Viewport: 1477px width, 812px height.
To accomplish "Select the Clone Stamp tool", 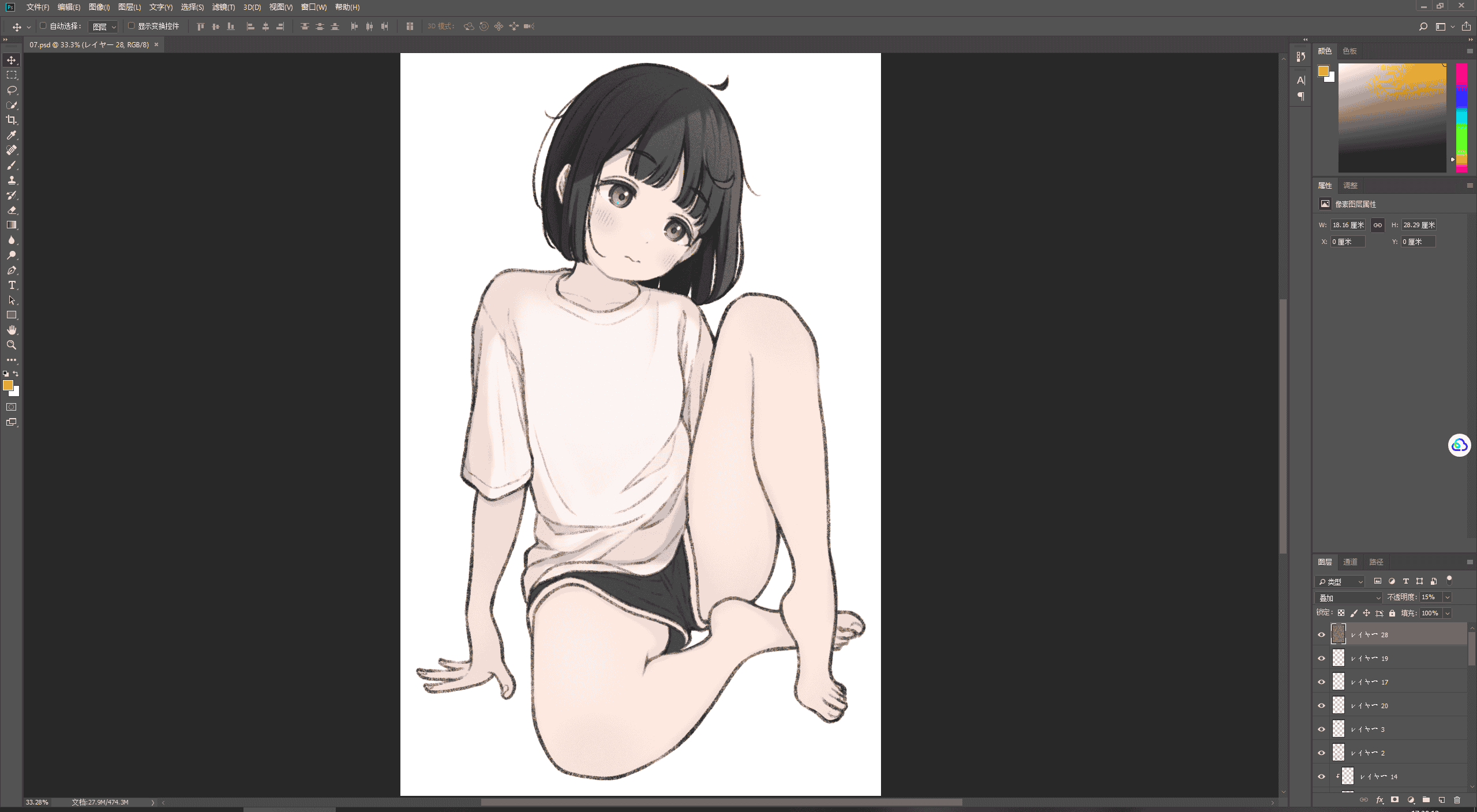I will click(12, 180).
